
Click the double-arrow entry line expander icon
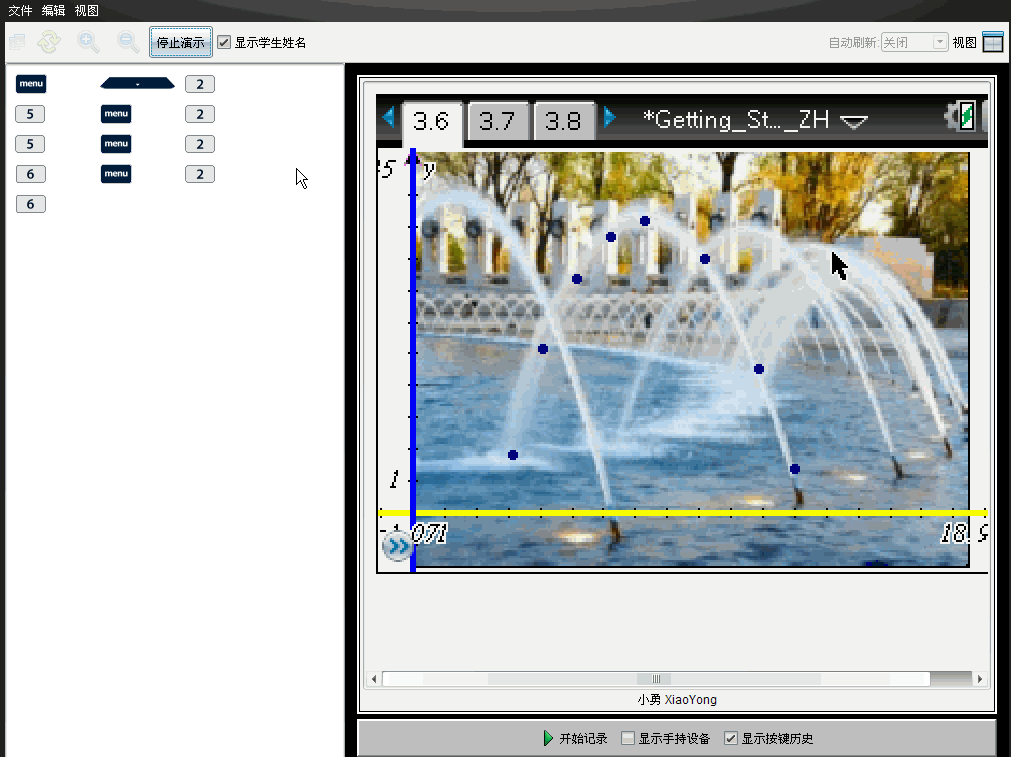coord(397,546)
